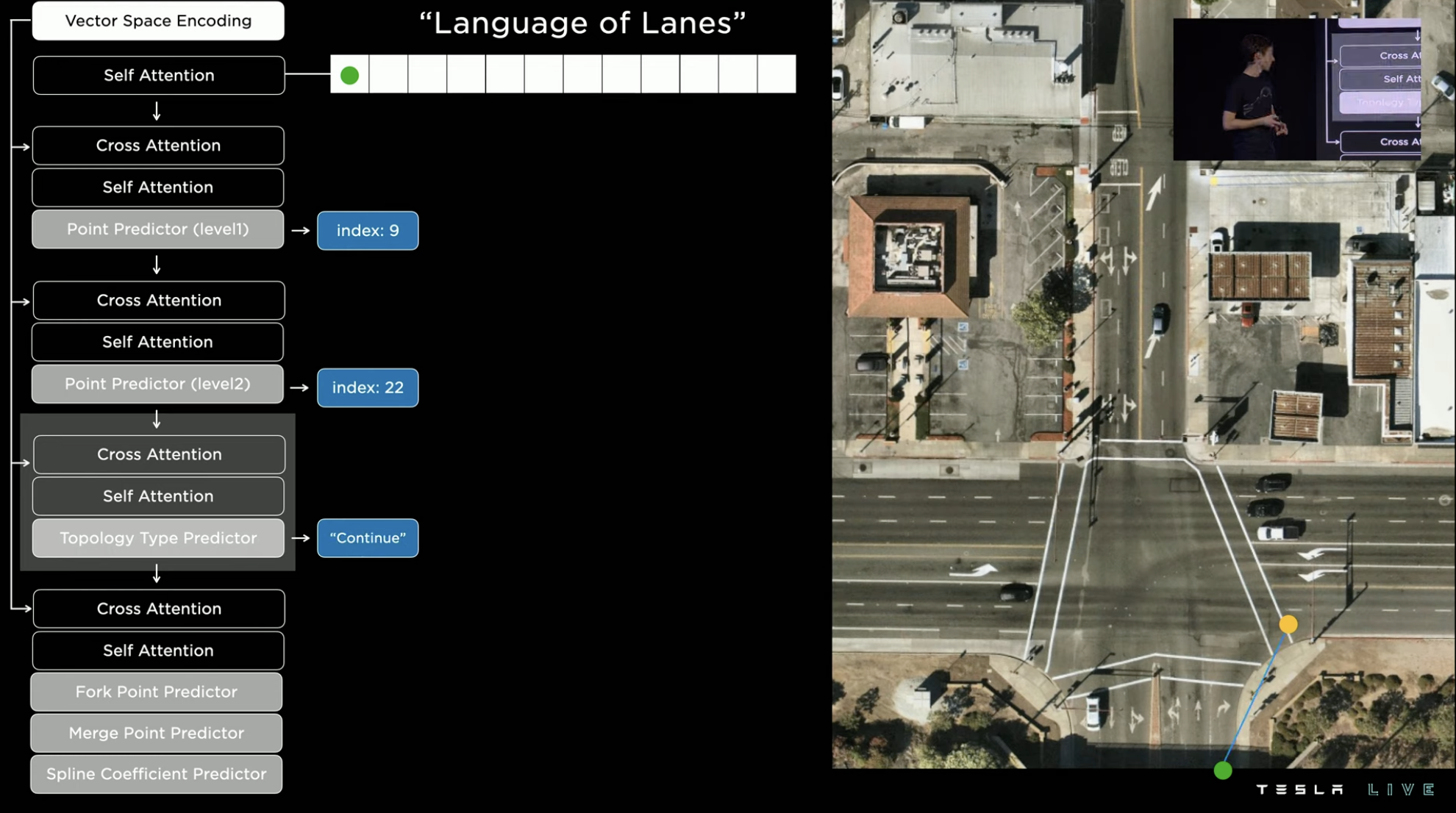Click the Self Attention node icon

158,75
